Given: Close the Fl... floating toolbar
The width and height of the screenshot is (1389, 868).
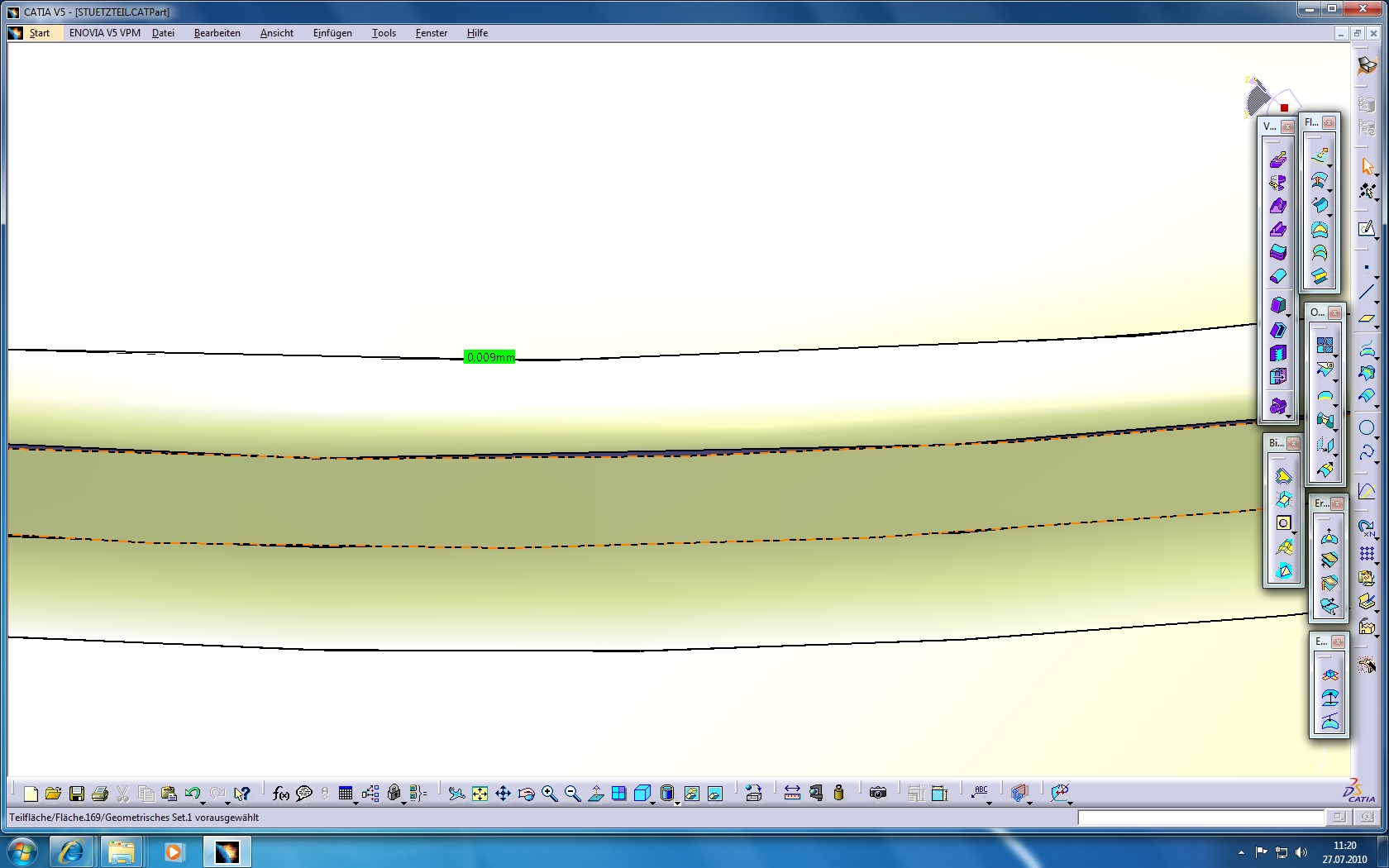Looking at the screenshot, I should [1329, 122].
